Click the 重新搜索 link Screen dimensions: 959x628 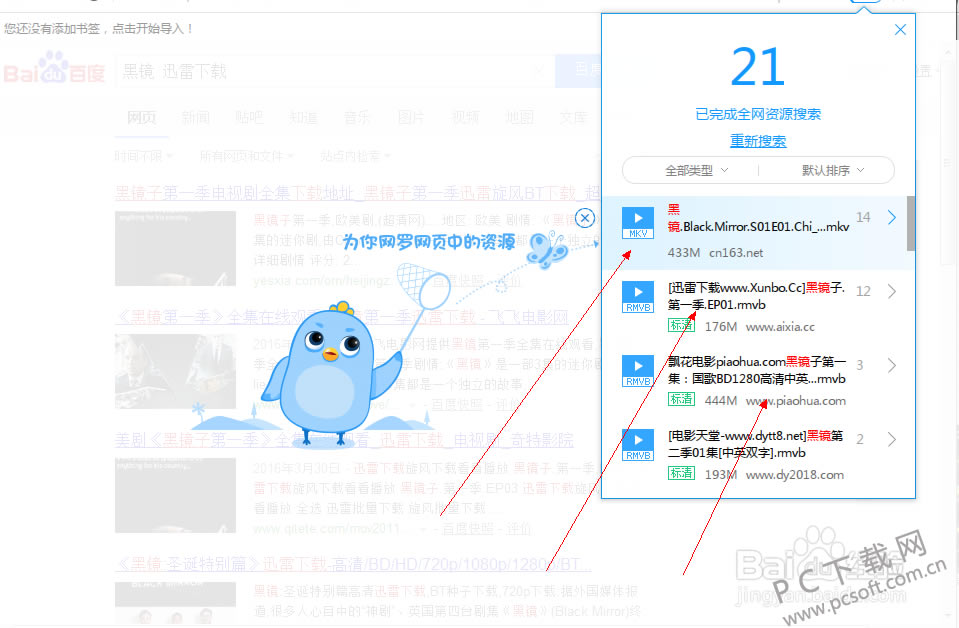tap(758, 141)
